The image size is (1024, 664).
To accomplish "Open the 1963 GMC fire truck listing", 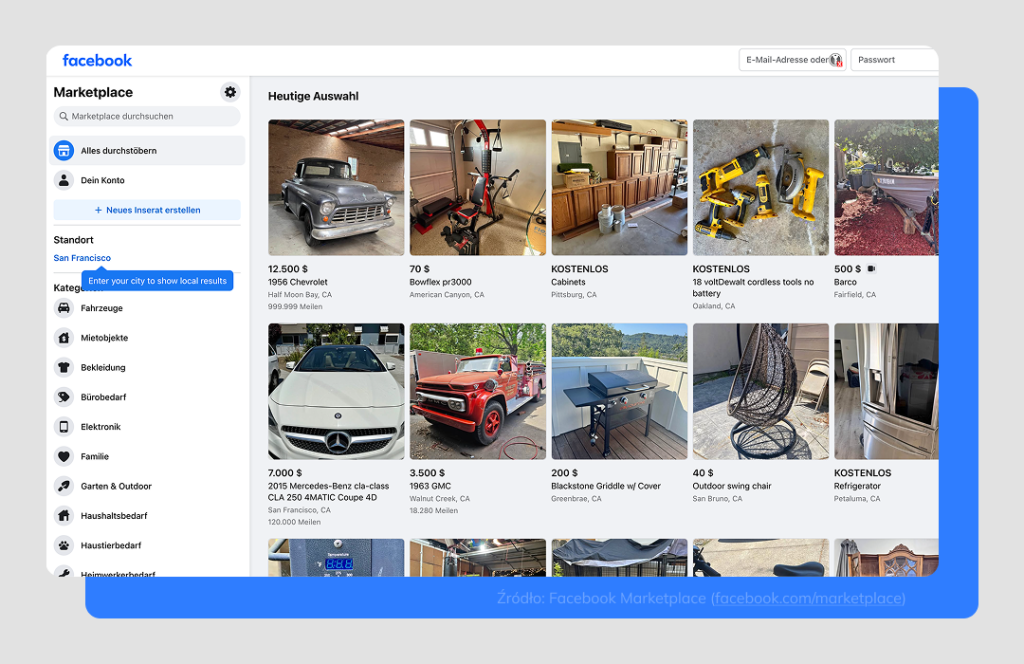I will tap(477, 391).
